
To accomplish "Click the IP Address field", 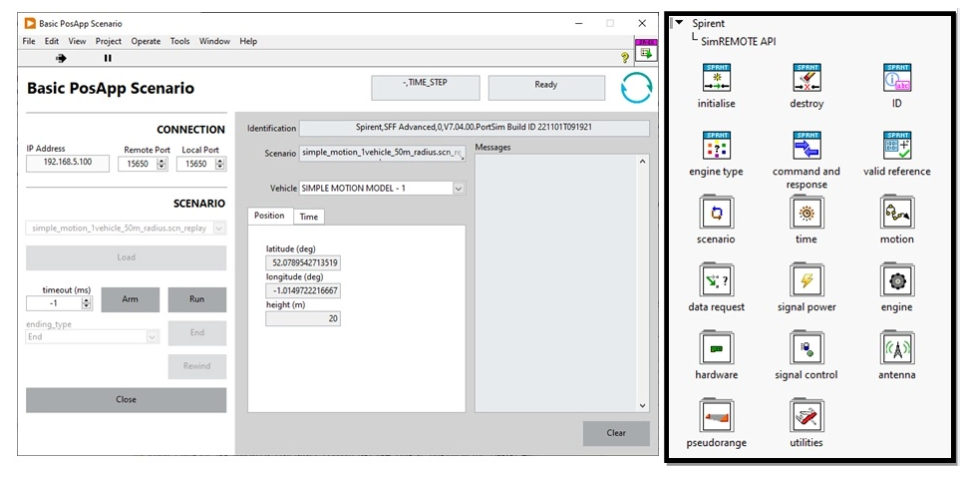I will tap(68, 164).
